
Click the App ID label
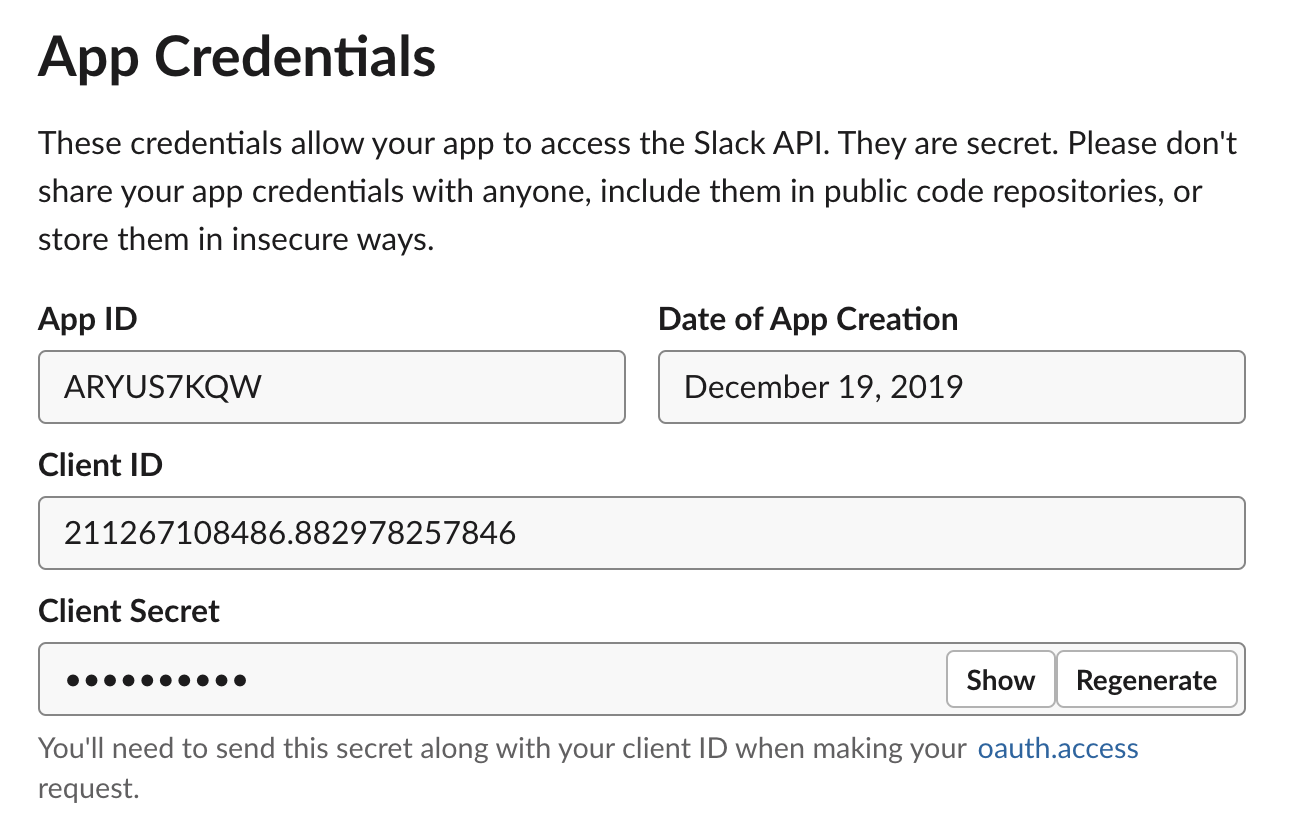[x=88, y=320]
